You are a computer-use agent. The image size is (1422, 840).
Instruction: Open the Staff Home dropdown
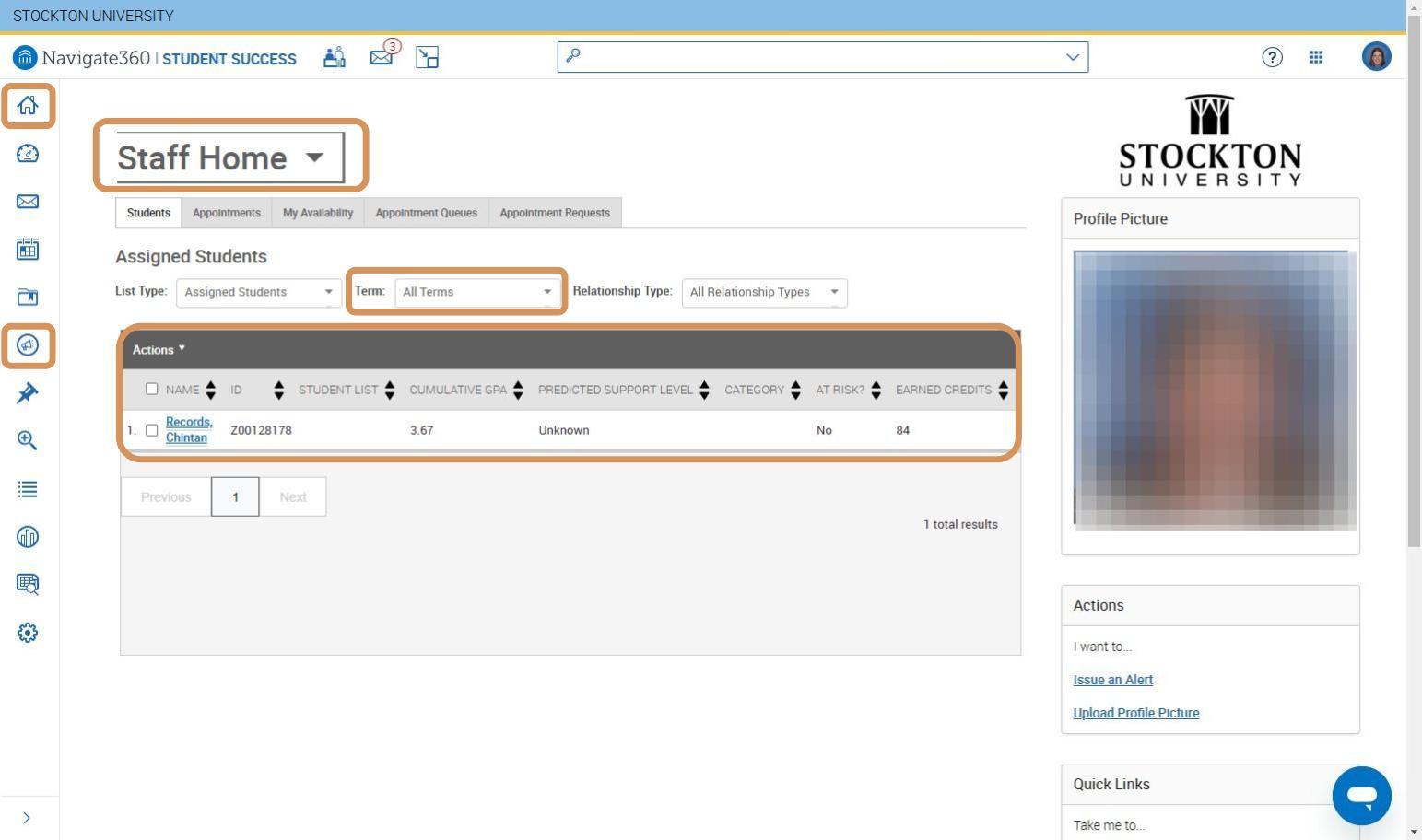229,157
